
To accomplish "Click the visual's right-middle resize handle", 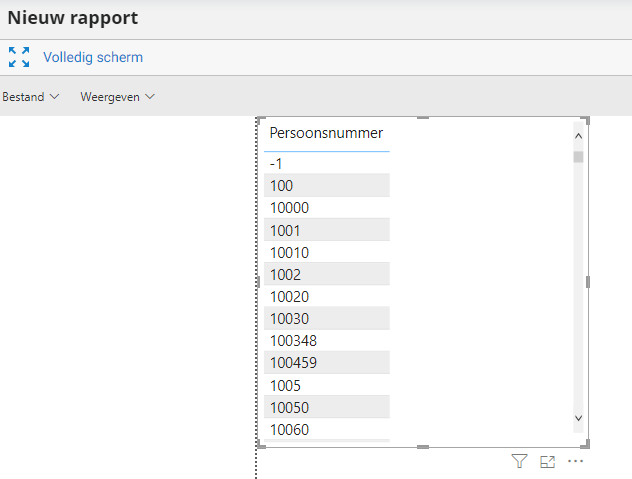I will click(x=587, y=282).
